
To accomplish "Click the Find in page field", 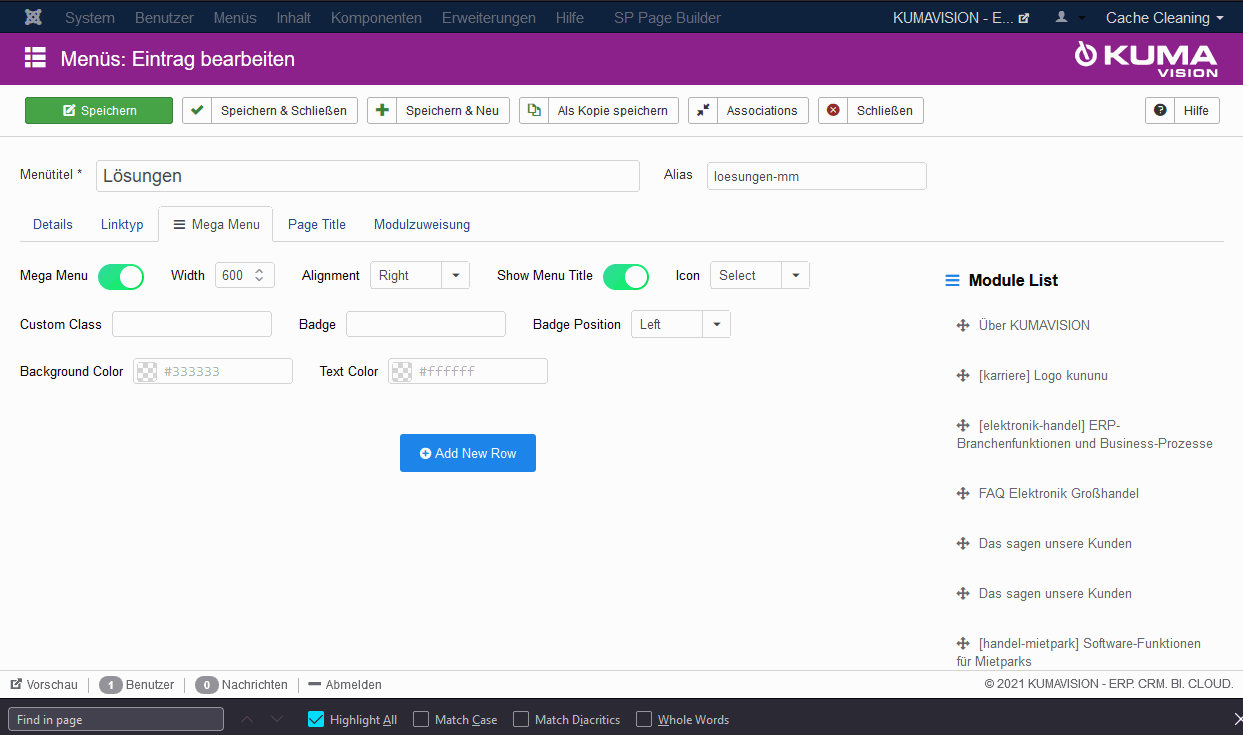I will (x=116, y=719).
